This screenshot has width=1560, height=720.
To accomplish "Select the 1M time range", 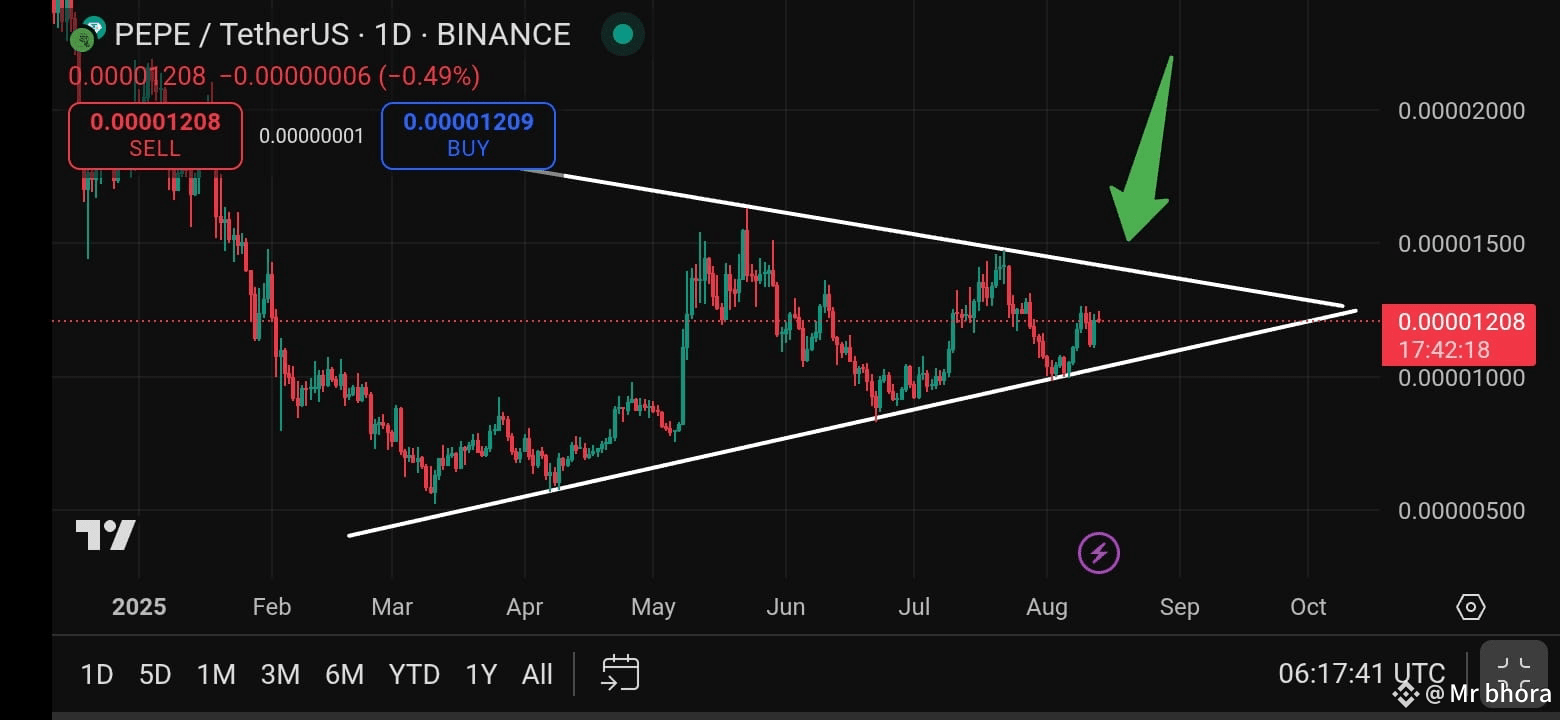I will [x=216, y=675].
